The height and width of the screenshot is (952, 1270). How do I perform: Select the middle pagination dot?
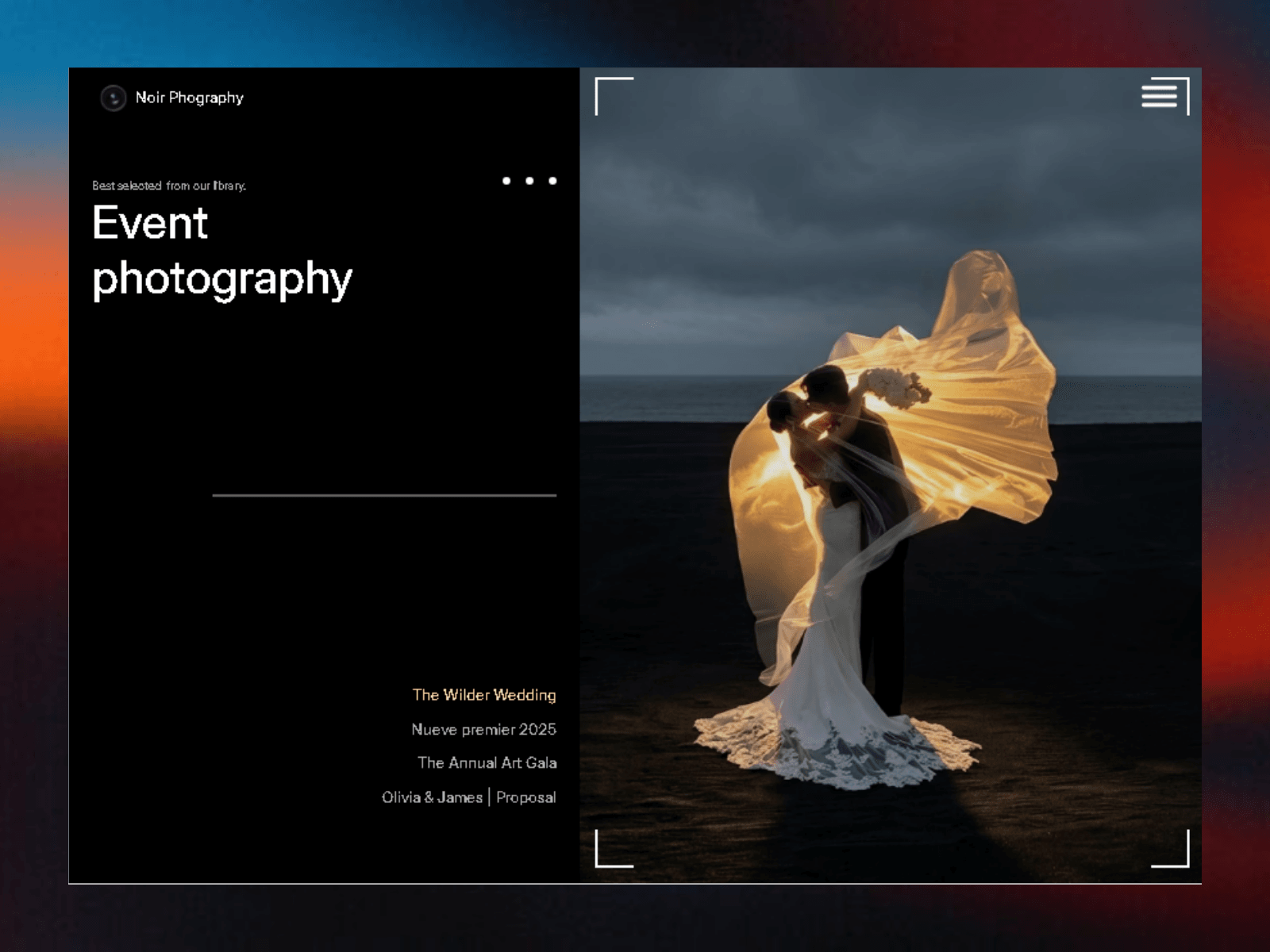coord(529,181)
